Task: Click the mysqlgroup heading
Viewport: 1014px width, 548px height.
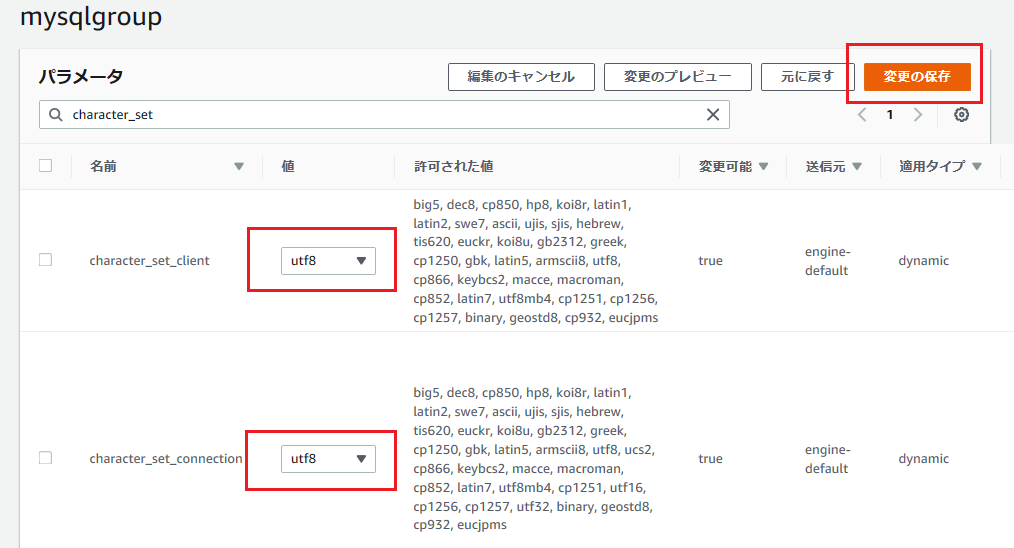Action: tap(91, 17)
